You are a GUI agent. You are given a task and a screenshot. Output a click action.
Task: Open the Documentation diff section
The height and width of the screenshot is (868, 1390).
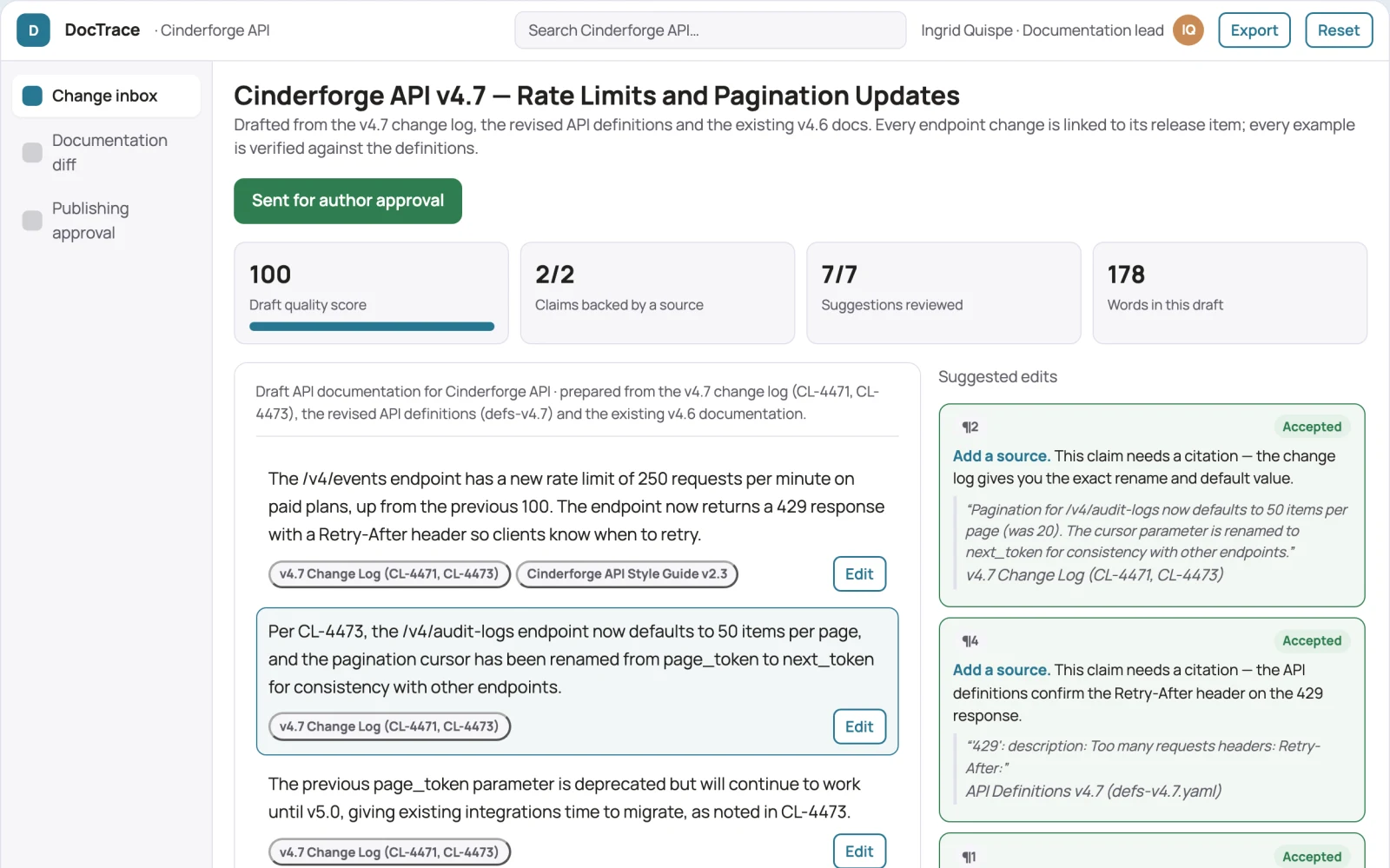(106, 153)
